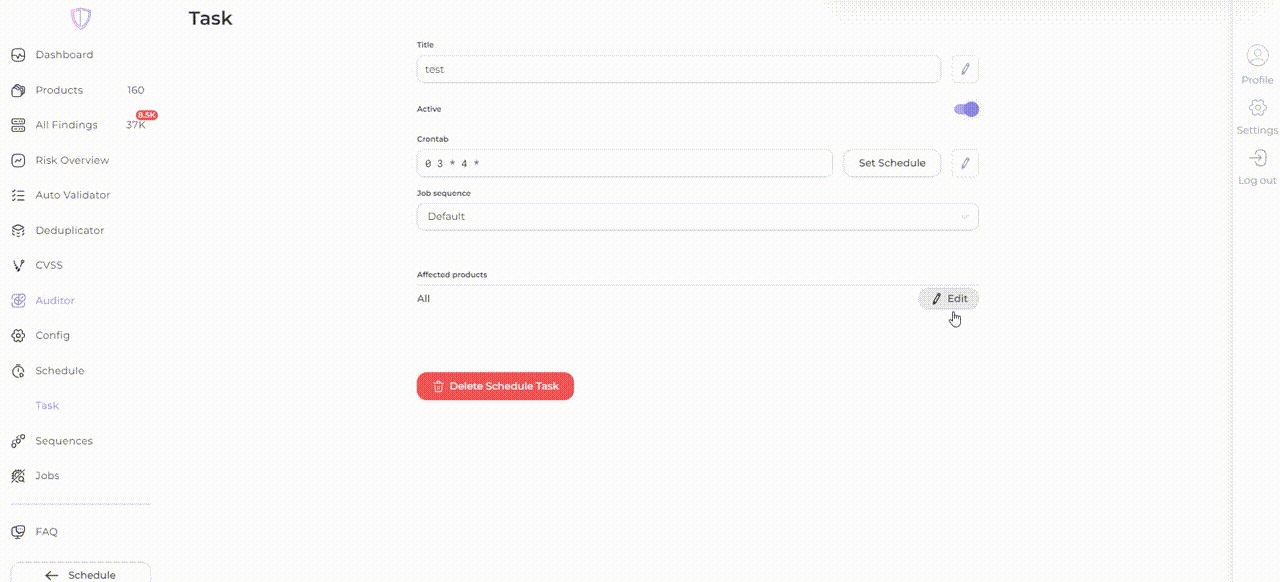Open the Deduplicator stack icon
Screen dimensions: 1280x582
pos(18,230)
